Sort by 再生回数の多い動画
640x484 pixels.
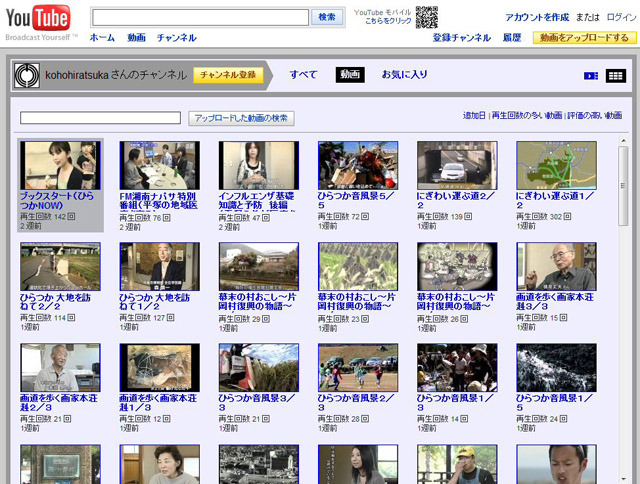[527, 115]
